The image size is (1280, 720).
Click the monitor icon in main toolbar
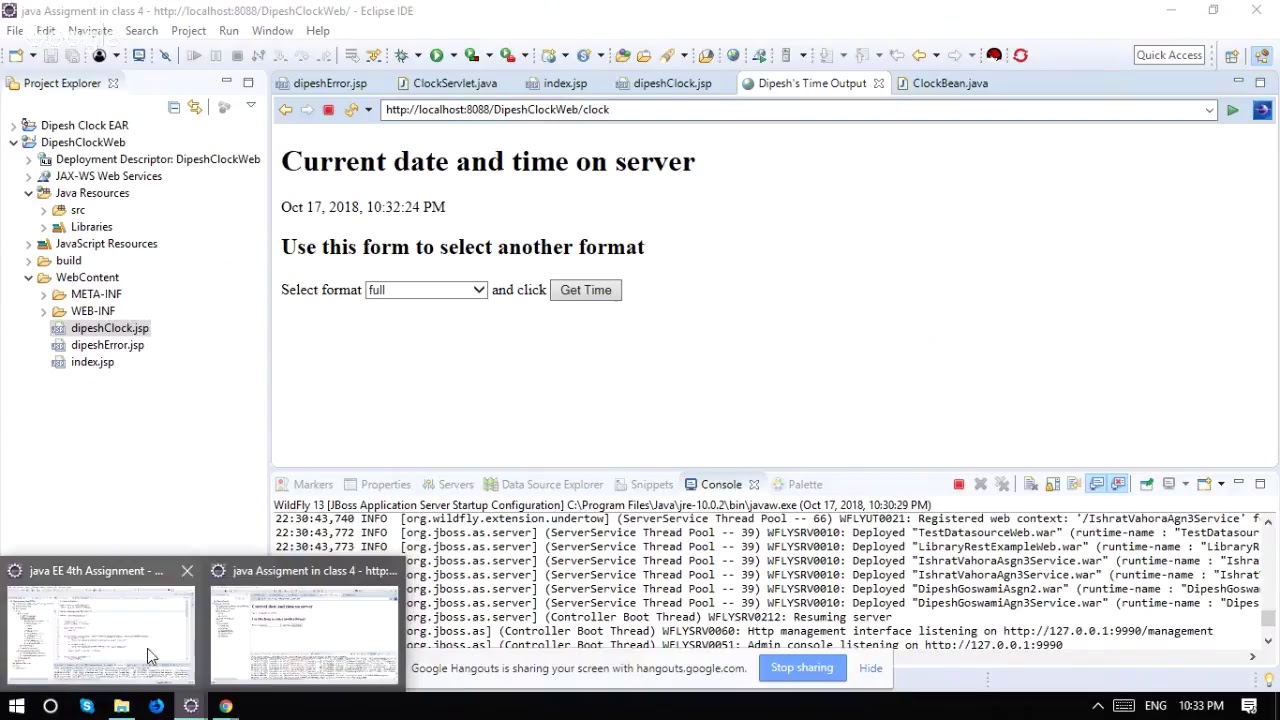coord(139,55)
